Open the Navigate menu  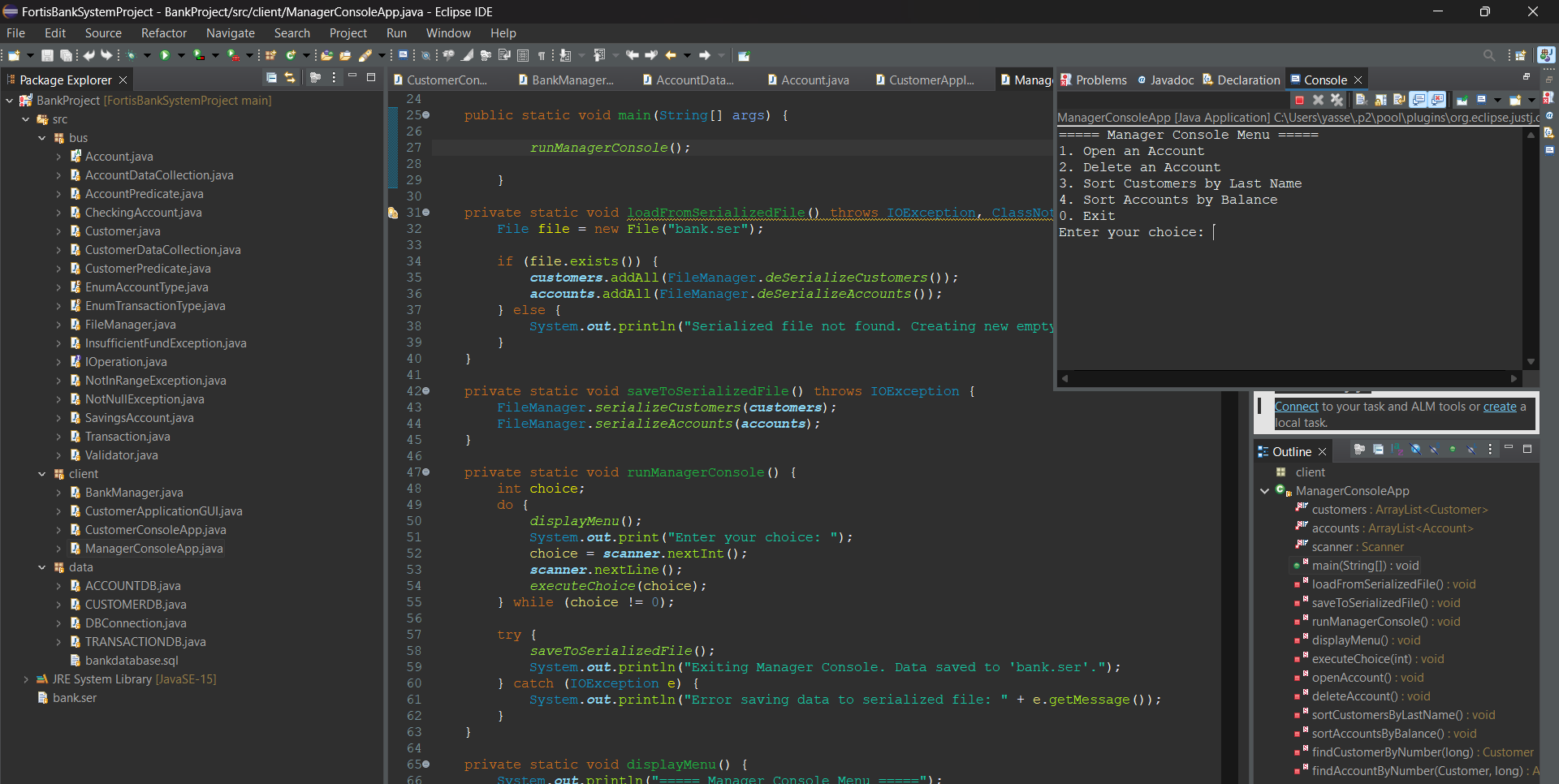231,33
